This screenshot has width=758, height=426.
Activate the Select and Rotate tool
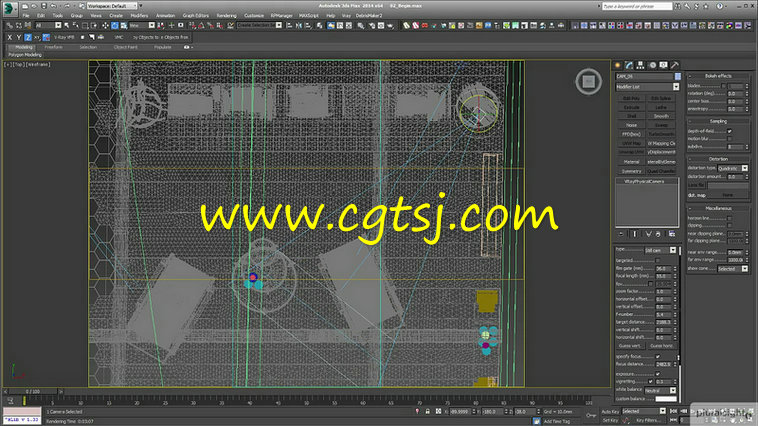point(115,25)
